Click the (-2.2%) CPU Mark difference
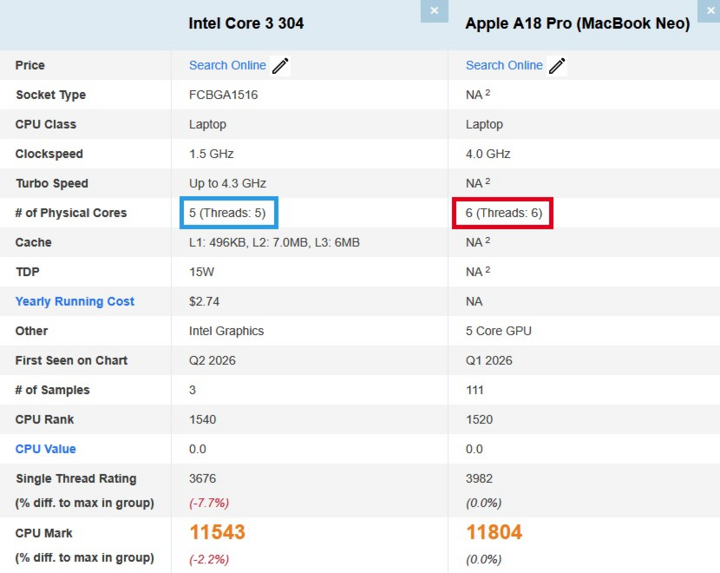720x573 pixels. 209,560
